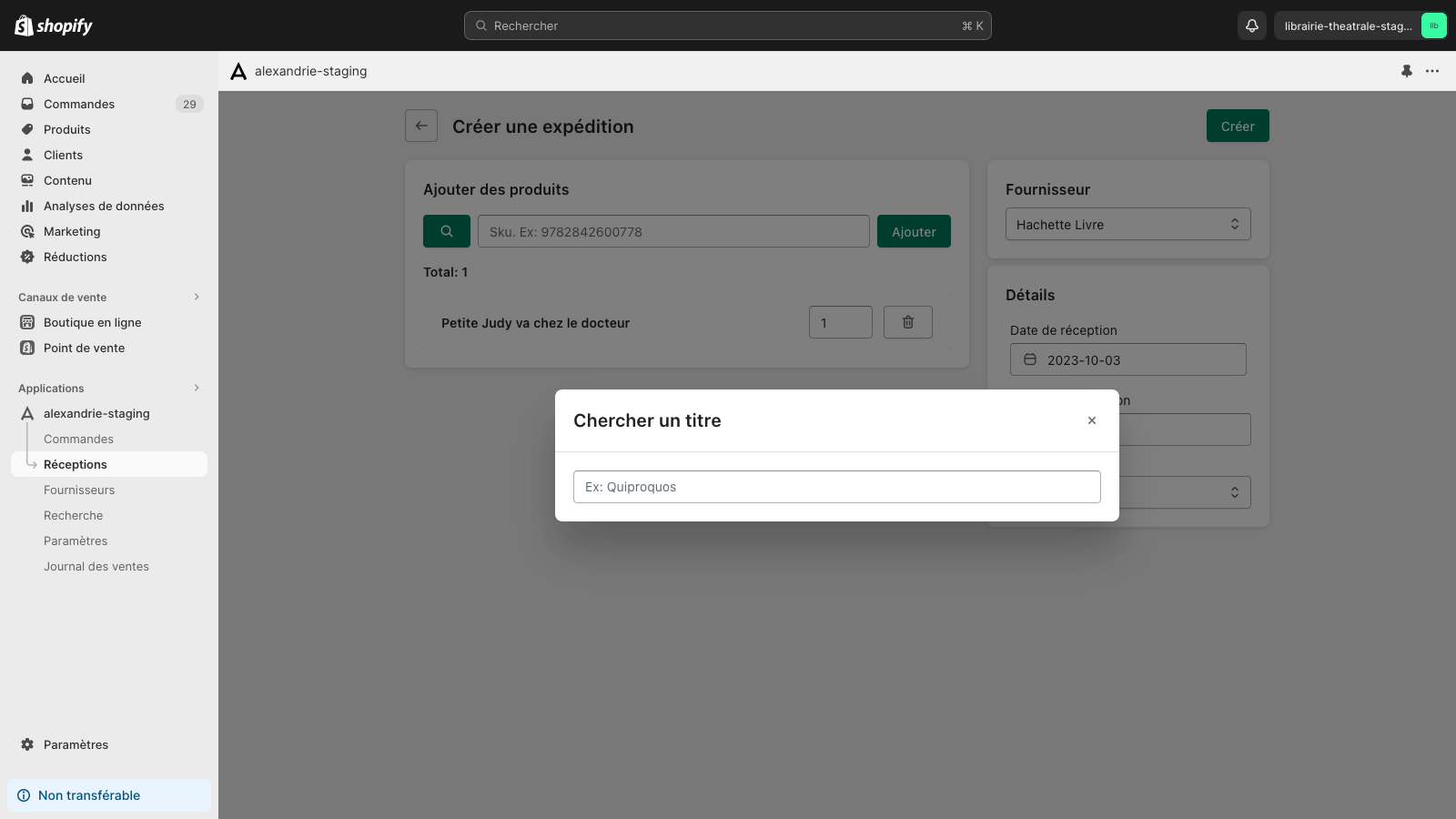
Task: Open the partially hidden Détails dropdown
Action: [x=1185, y=492]
